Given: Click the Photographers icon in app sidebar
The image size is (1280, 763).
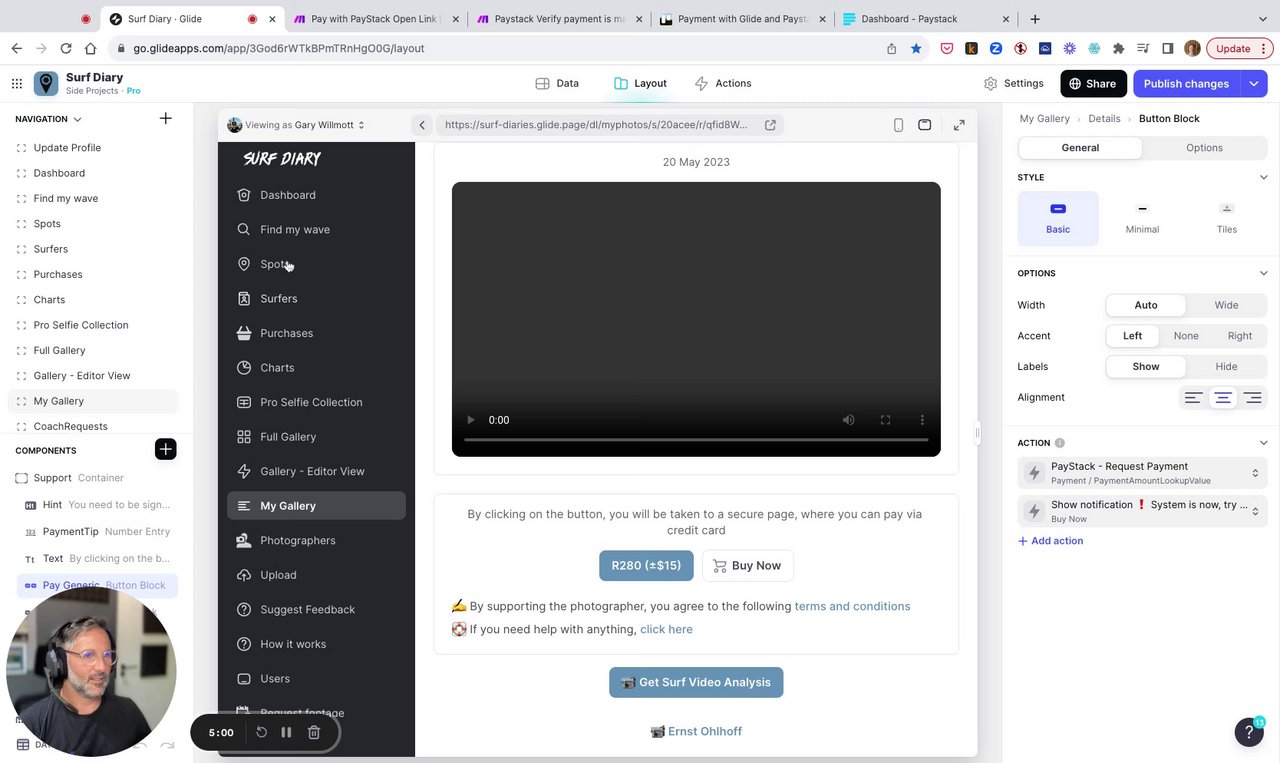Looking at the screenshot, I should (x=244, y=540).
